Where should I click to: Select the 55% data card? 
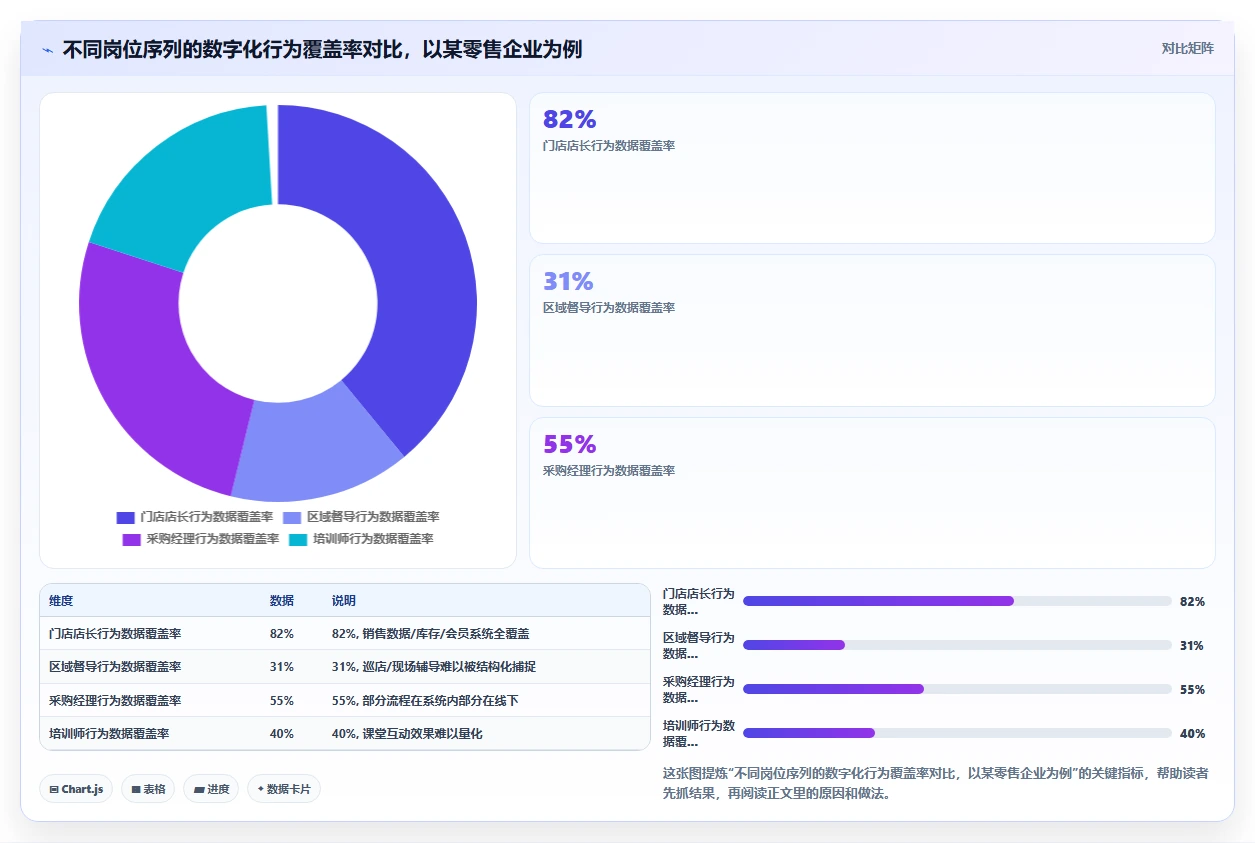[x=872, y=493]
